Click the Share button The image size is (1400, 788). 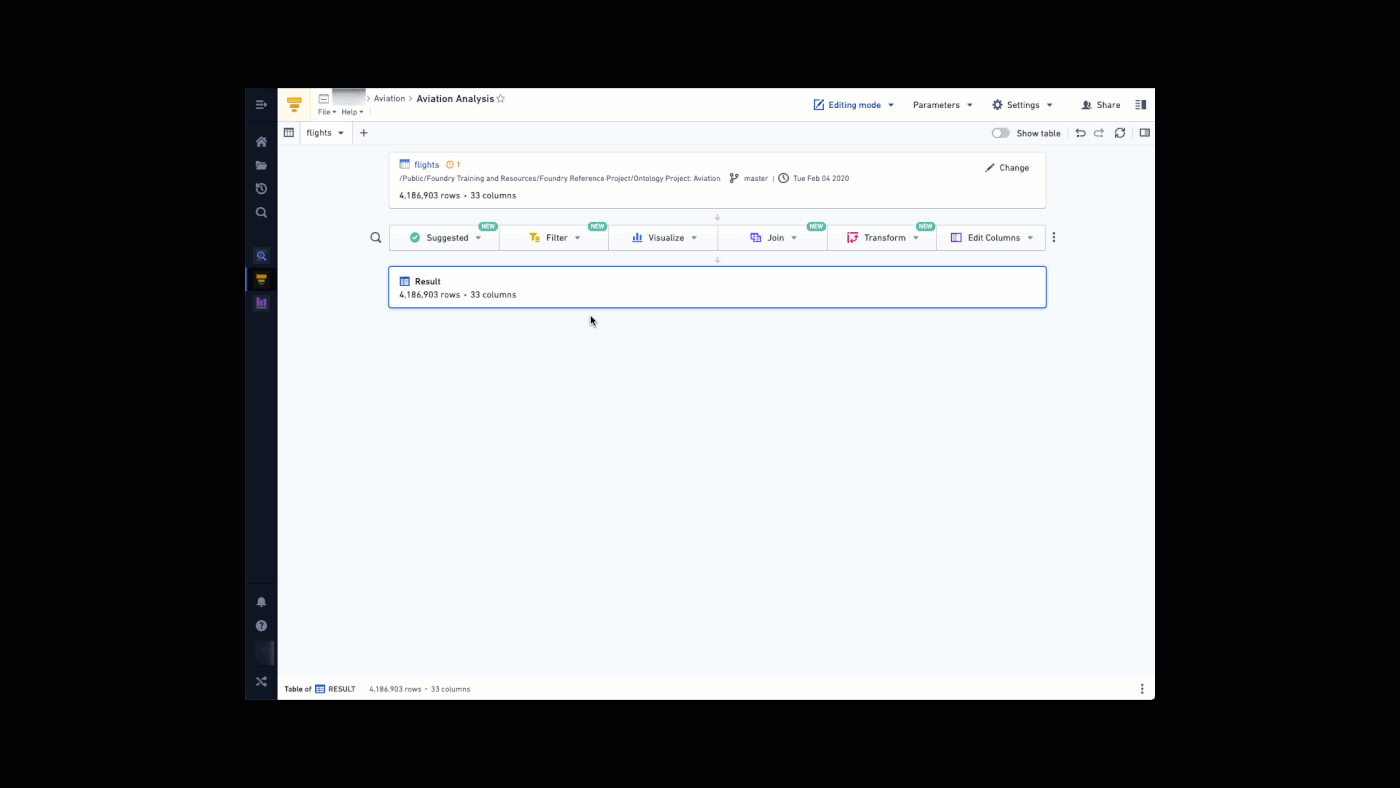[1100, 105]
